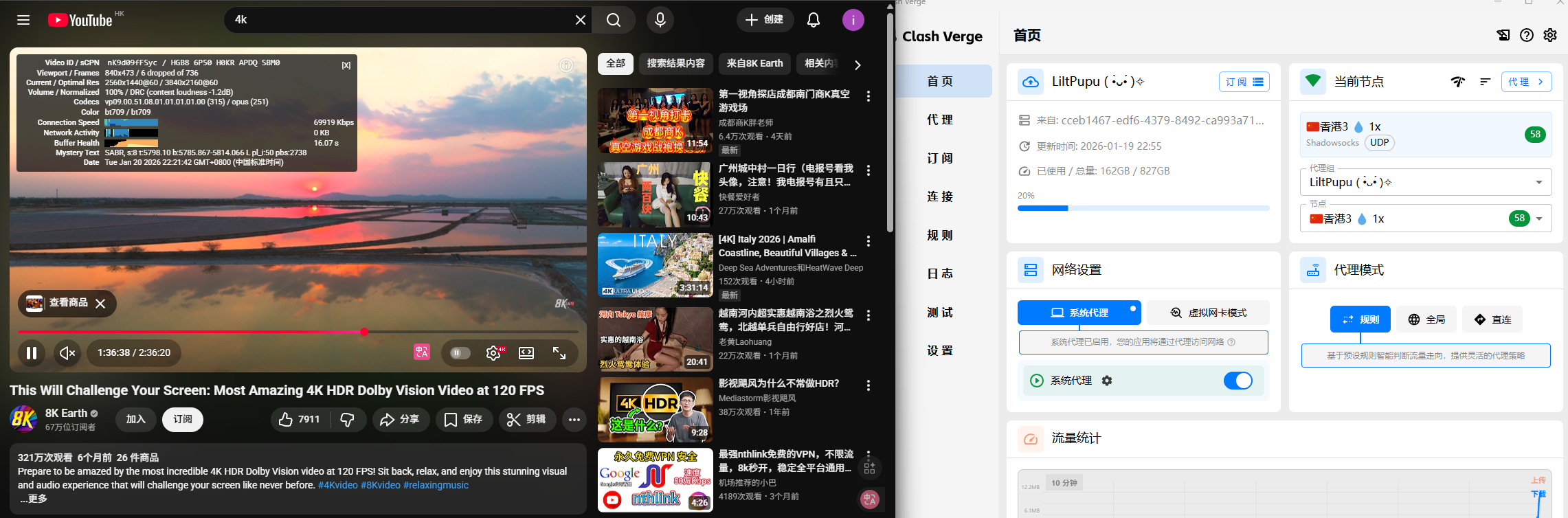The image size is (1568, 518).
Task: Select 全局 proxy mode
Action: tap(1426, 319)
